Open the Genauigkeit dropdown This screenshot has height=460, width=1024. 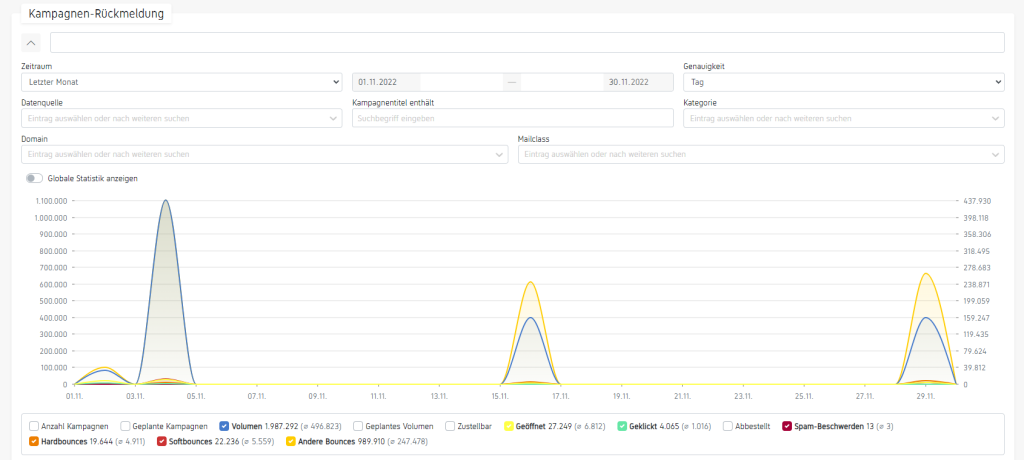click(x=843, y=82)
